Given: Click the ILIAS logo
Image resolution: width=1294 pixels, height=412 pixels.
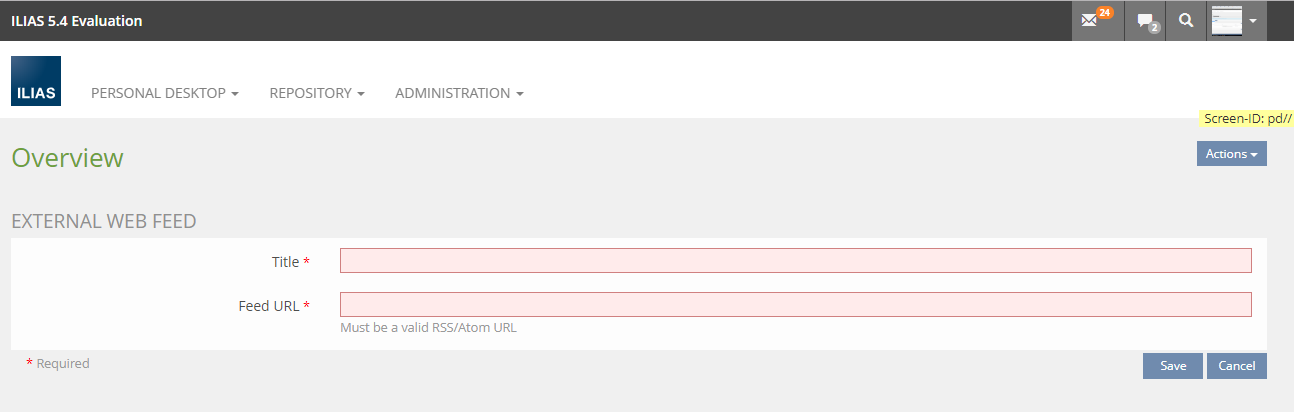Looking at the screenshot, I should point(36,81).
